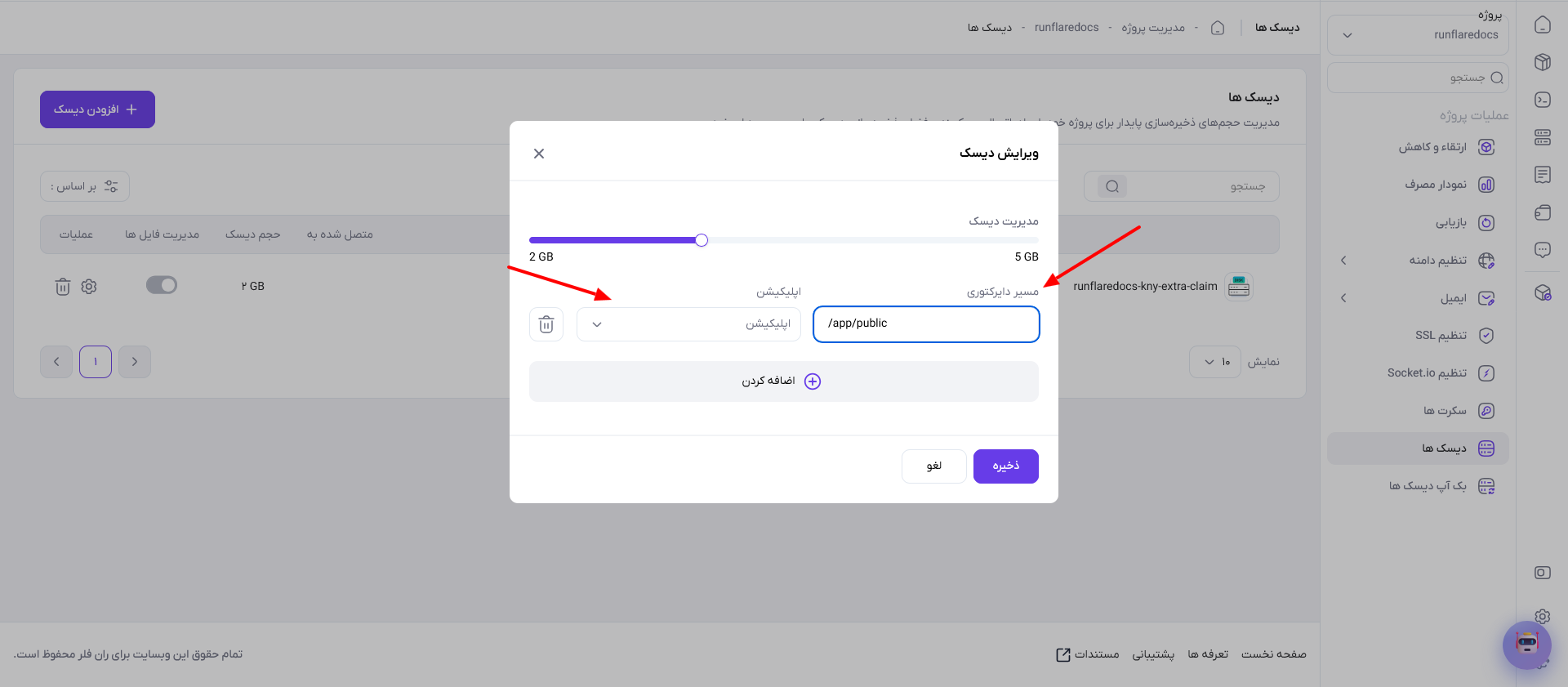The image size is (1568, 687).
Task: Click the delete trash icon in disk row
Action: coord(63,287)
